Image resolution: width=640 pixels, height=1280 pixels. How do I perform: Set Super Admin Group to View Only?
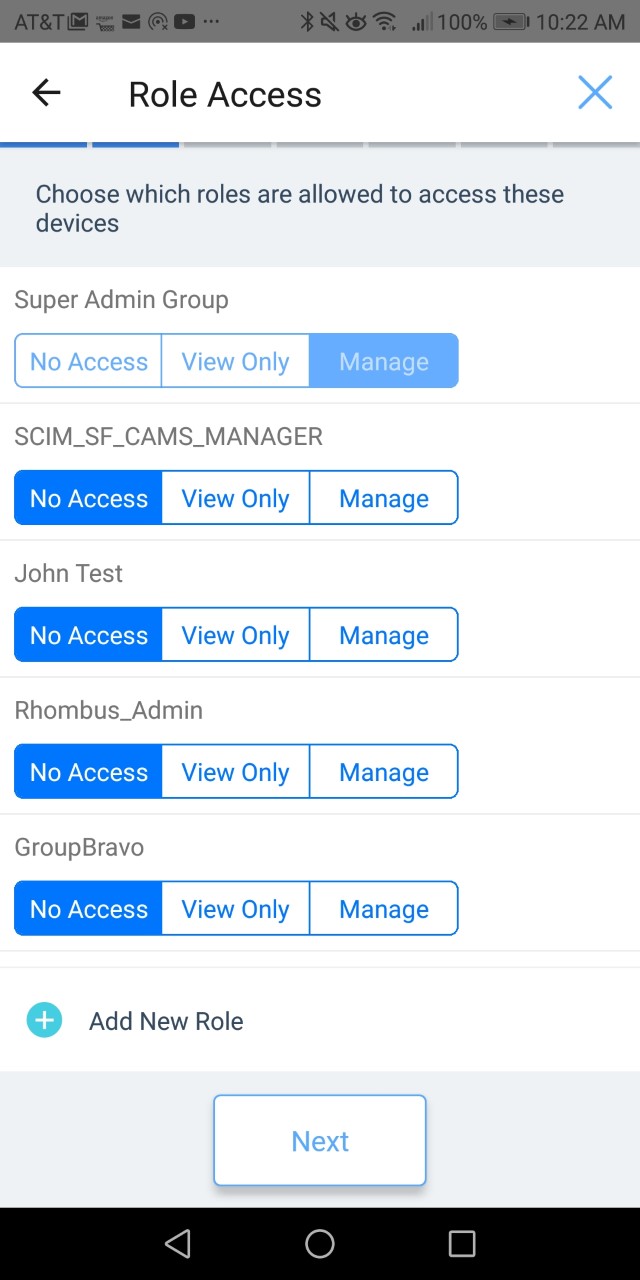coord(235,361)
